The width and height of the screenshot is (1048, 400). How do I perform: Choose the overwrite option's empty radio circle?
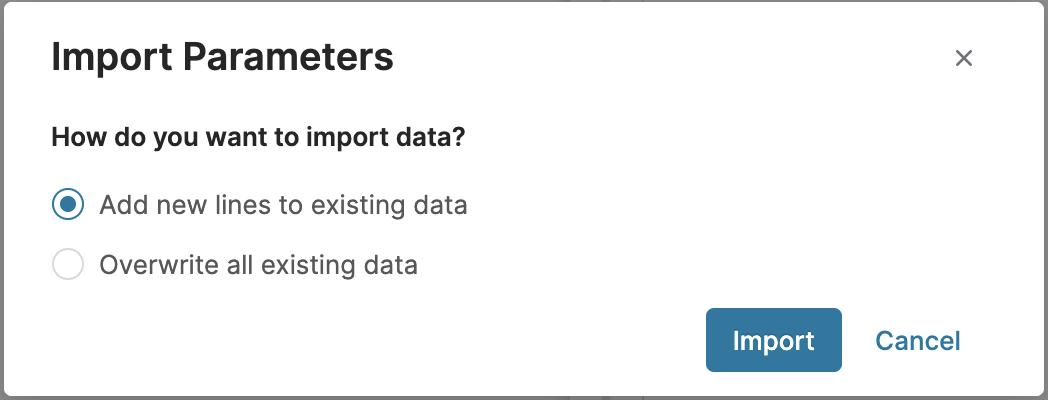(68, 266)
